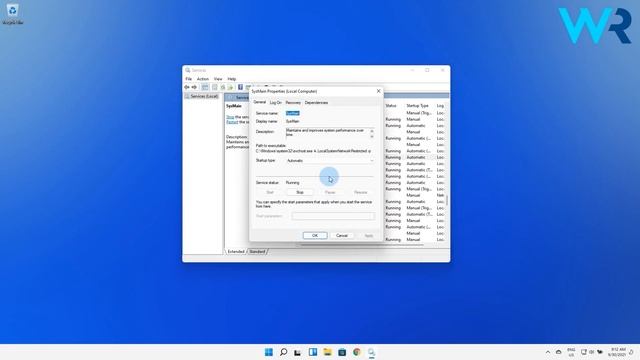Open the Help menu in Services
Screen dimensions: 640x360
(x=232, y=79)
